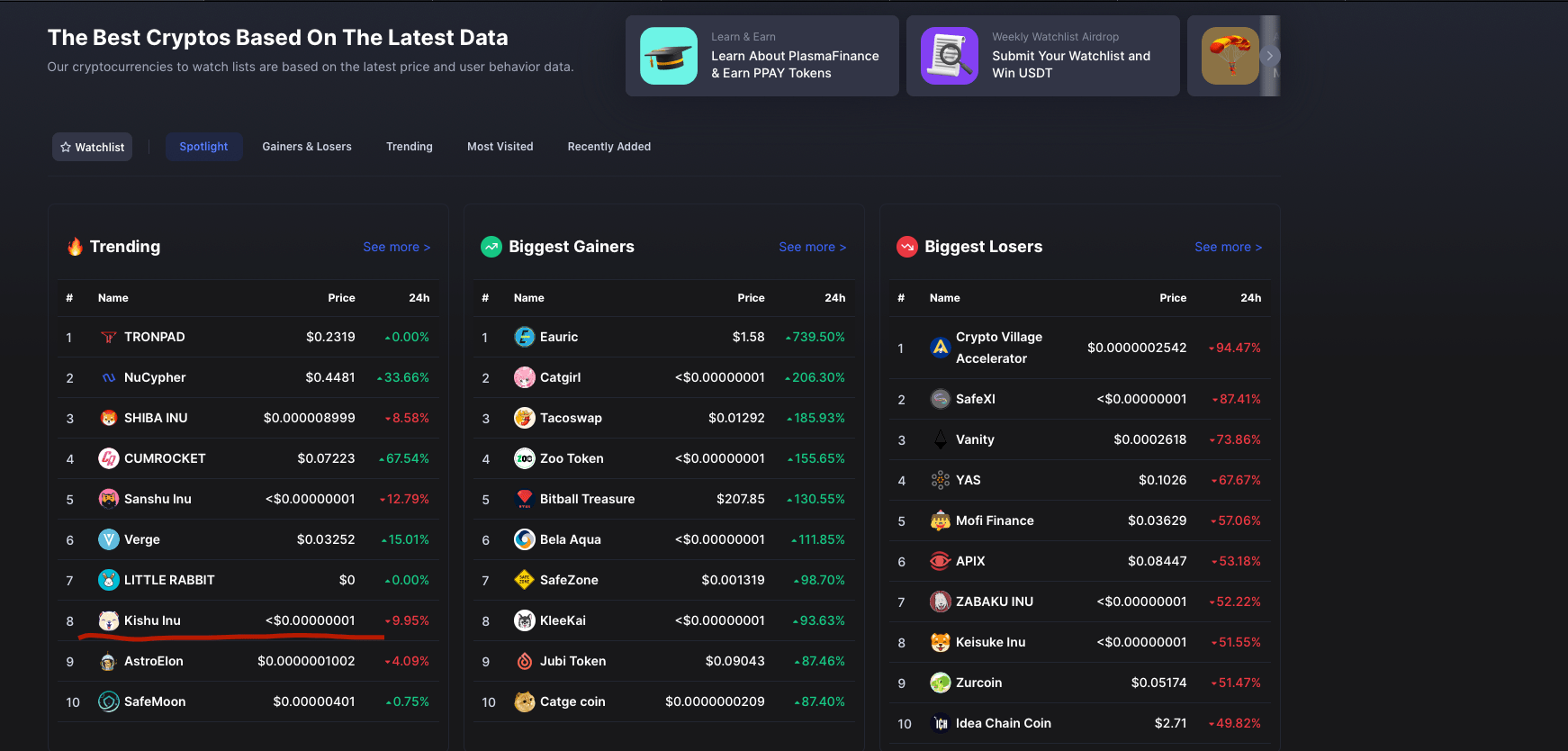Click SafeMoon price $0.00000401
Image resolution: width=1568 pixels, height=751 pixels.
(314, 701)
